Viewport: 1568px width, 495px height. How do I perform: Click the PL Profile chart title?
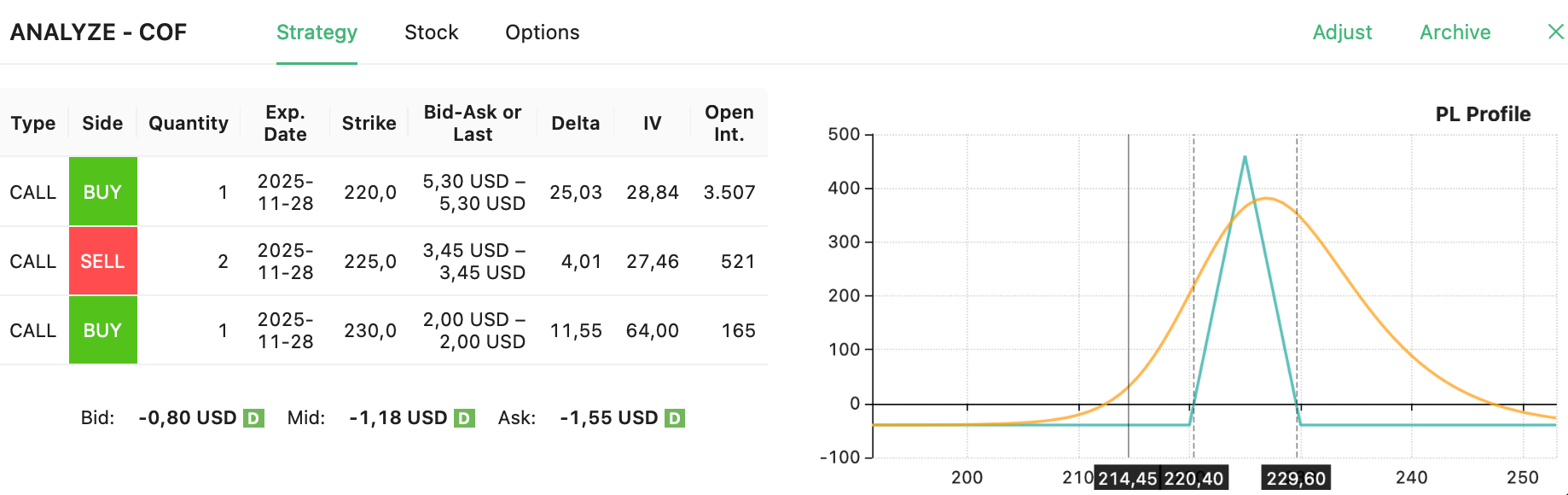[x=1482, y=114]
